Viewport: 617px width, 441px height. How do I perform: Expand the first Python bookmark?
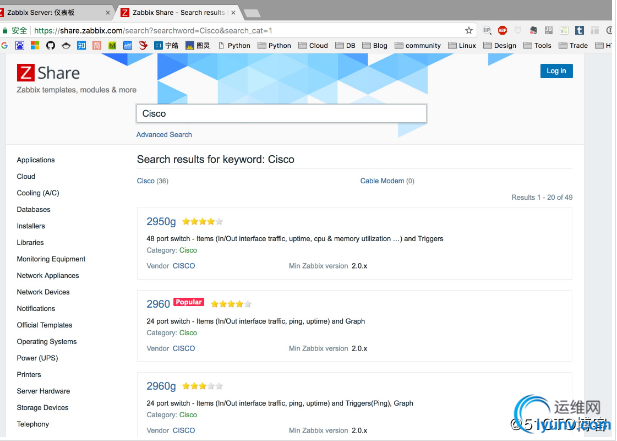pyautogui.click(x=235, y=46)
